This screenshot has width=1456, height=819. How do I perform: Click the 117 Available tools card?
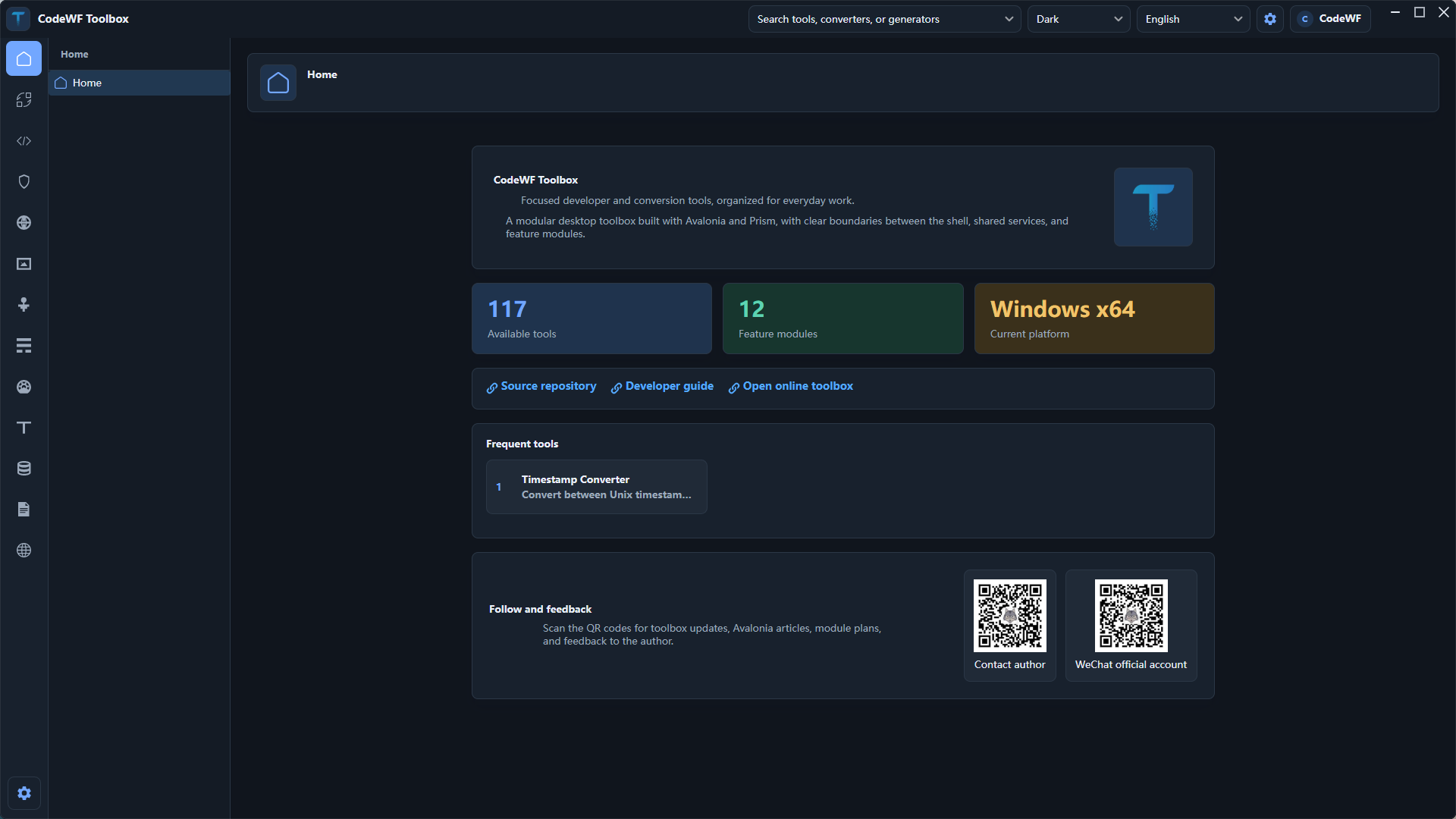tap(591, 318)
